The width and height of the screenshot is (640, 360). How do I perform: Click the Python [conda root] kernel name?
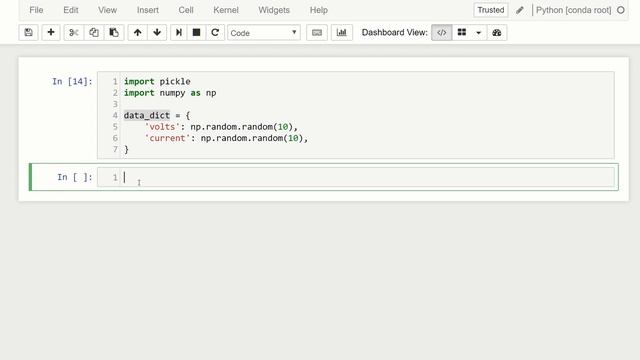(573, 10)
